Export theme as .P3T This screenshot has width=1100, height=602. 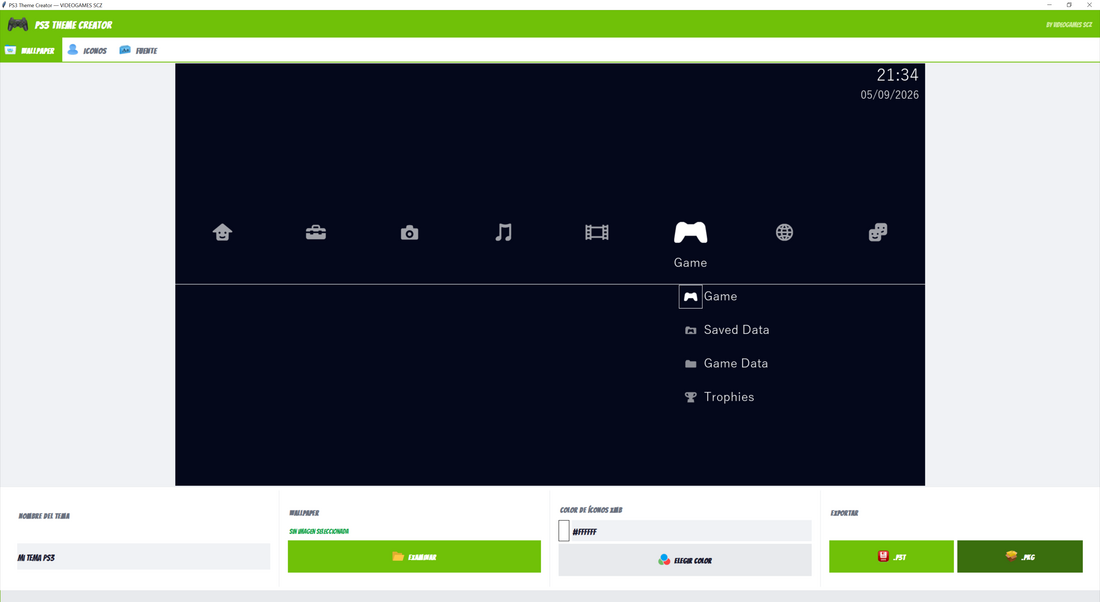point(891,556)
